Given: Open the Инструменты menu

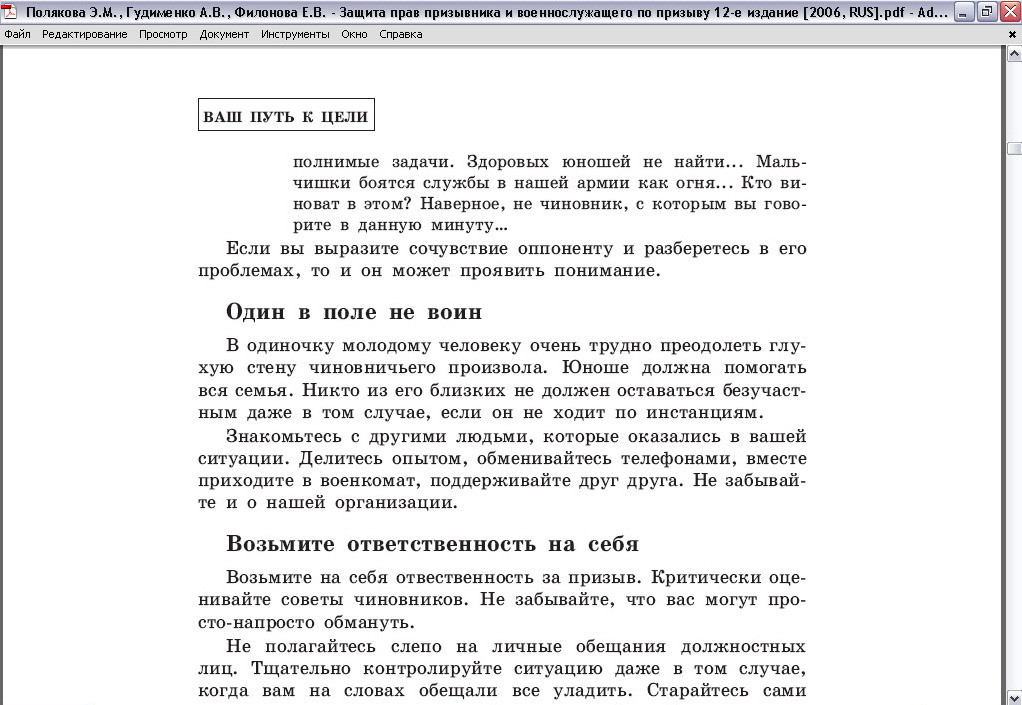Looking at the screenshot, I should pyautogui.click(x=295, y=35).
